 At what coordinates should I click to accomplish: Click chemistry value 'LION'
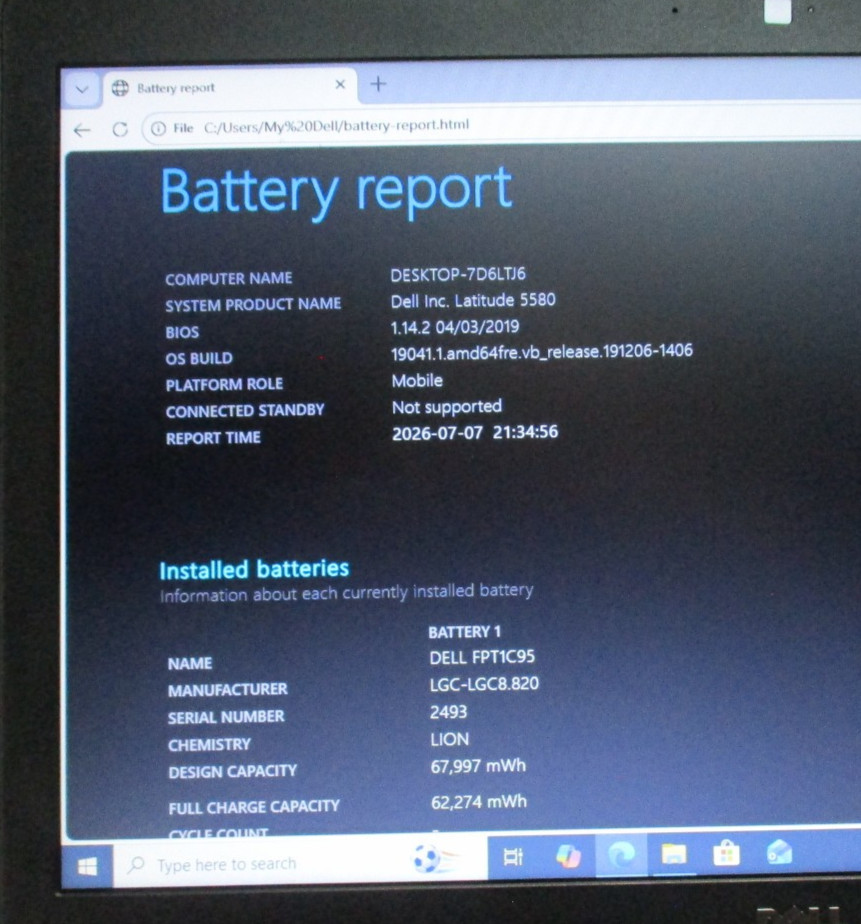[450, 740]
